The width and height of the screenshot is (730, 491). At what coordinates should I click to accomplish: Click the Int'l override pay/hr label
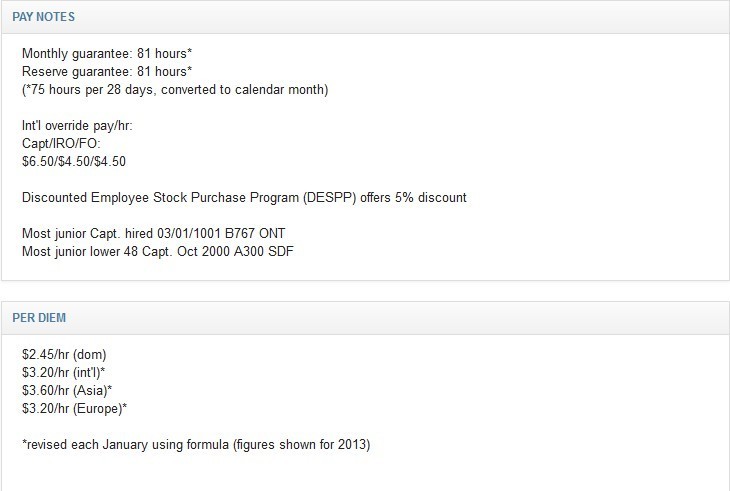tap(77, 126)
